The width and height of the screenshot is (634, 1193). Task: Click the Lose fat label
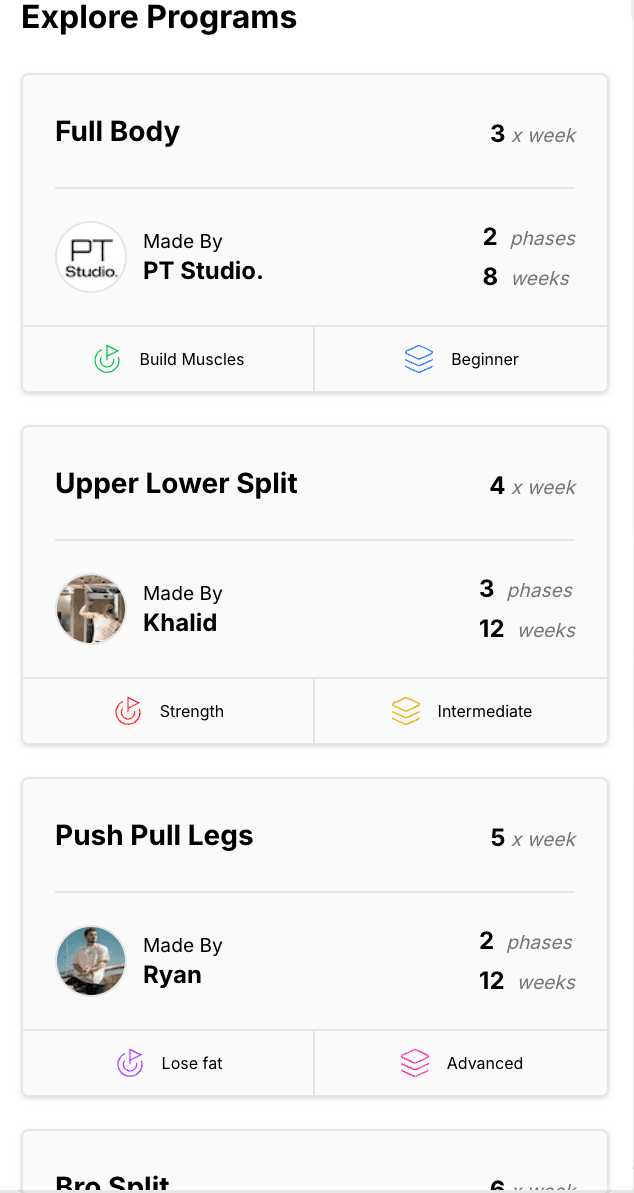[192, 1063]
